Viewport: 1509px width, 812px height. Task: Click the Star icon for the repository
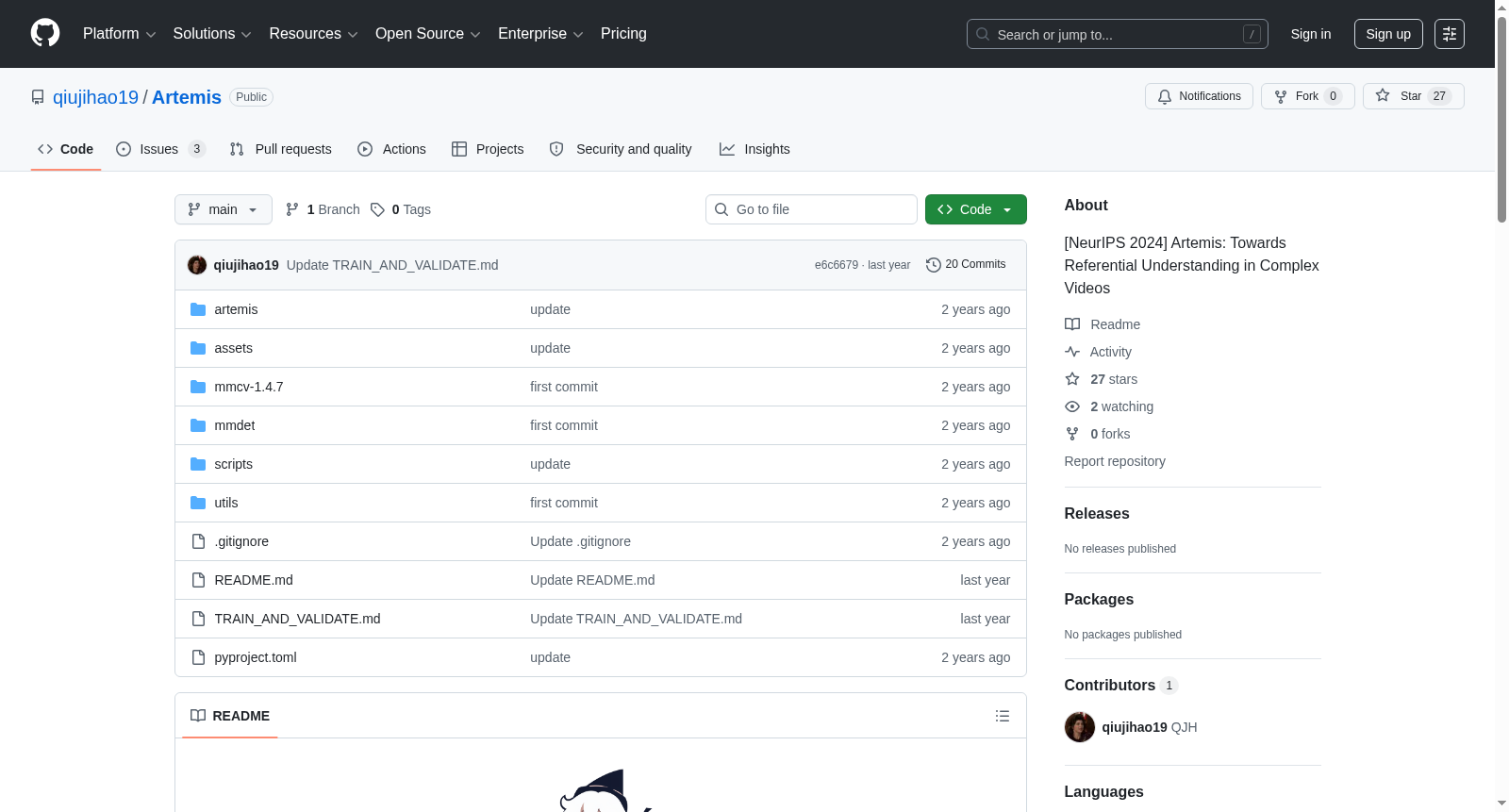click(1383, 95)
